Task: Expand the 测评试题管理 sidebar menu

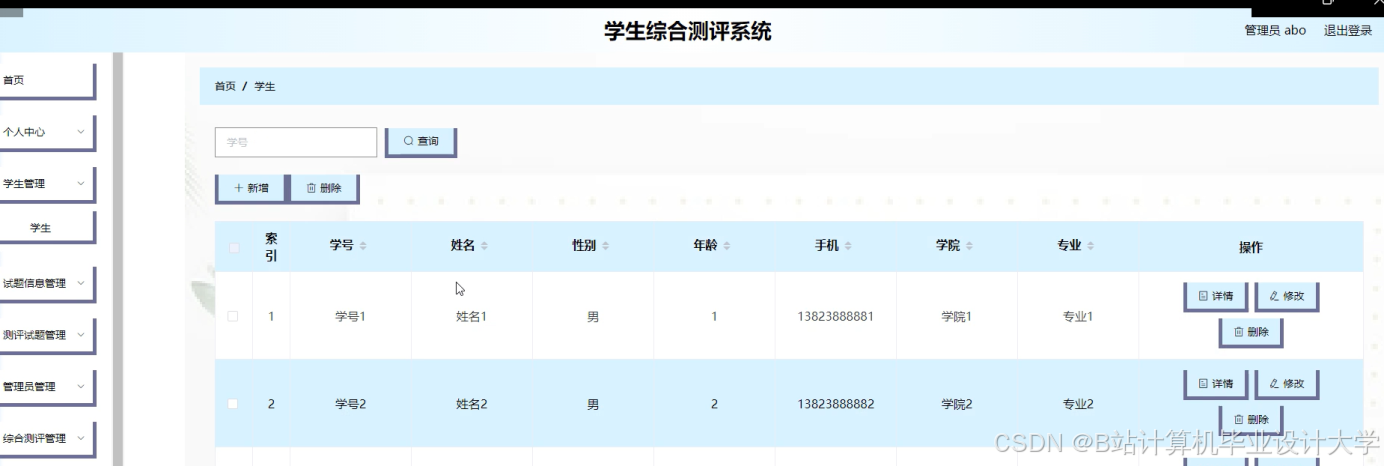Action: (47, 335)
